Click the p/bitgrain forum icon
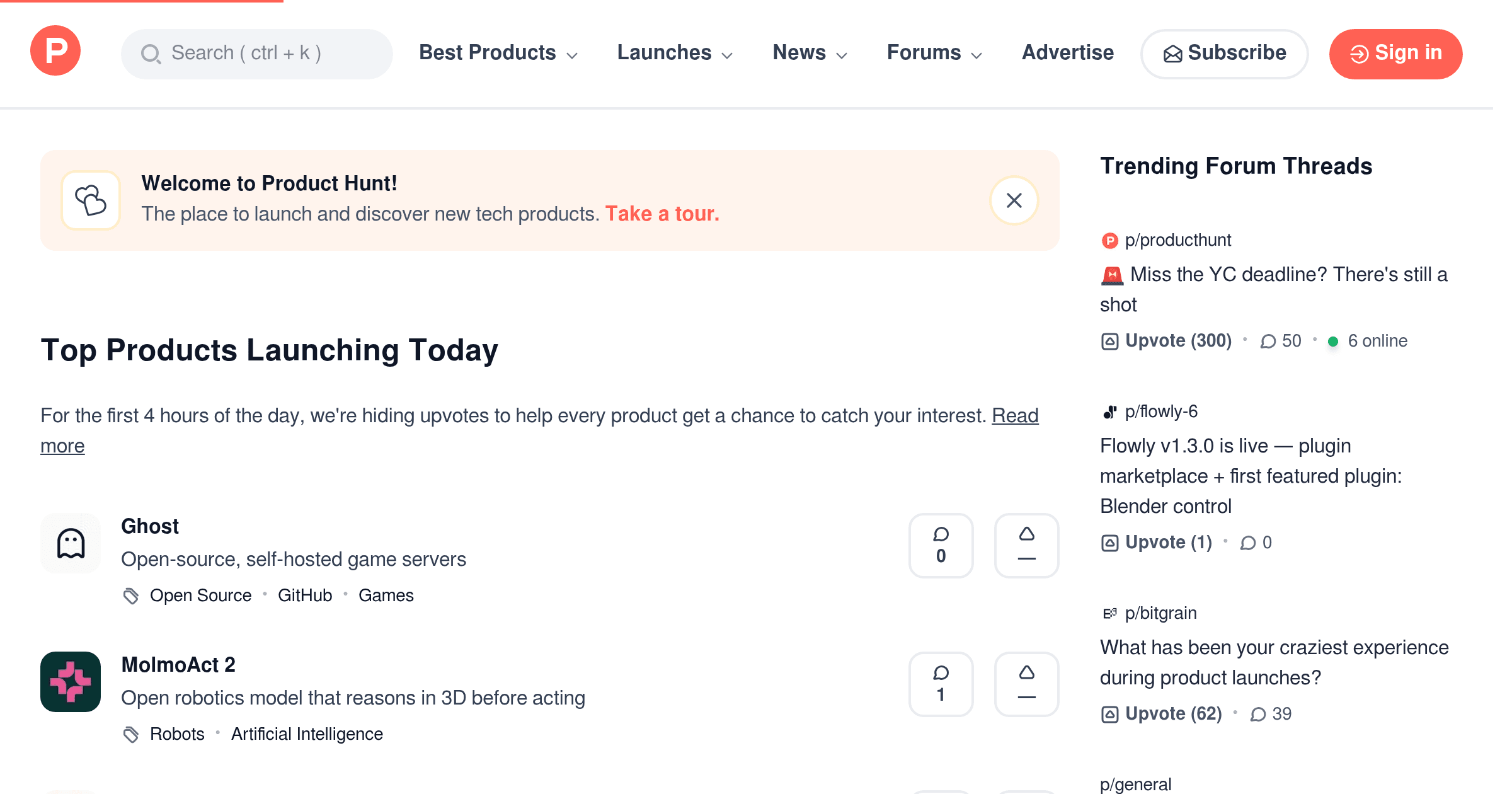 [1109, 614]
